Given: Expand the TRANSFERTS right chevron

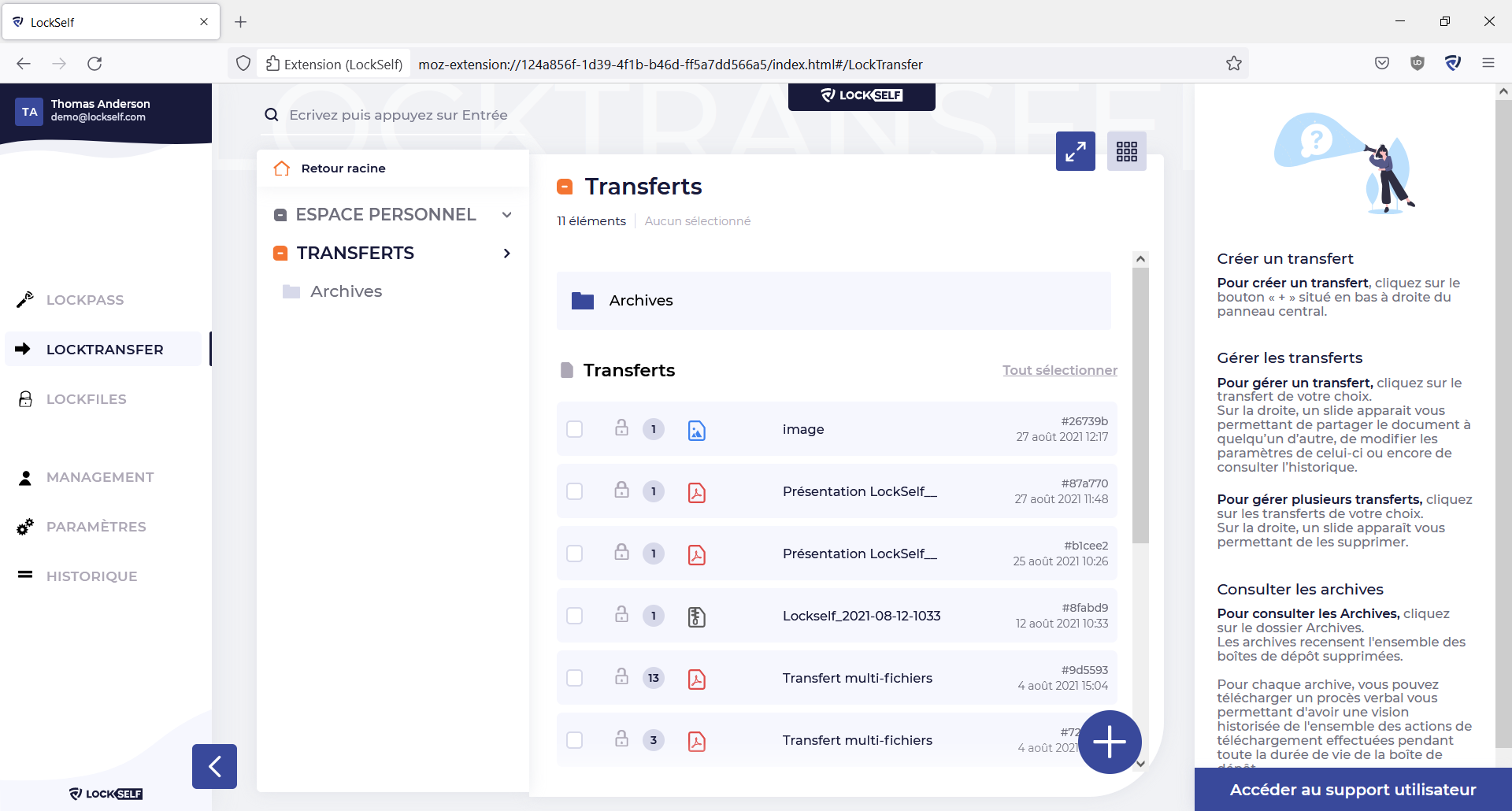Looking at the screenshot, I should point(507,254).
